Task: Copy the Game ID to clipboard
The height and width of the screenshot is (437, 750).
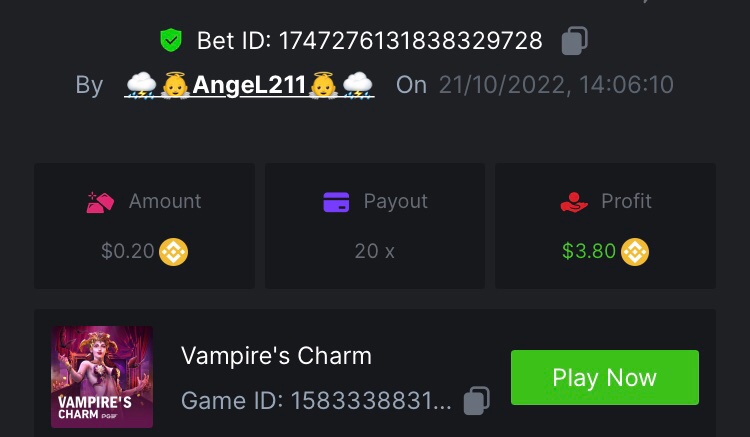Action: [x=476, y=401]
